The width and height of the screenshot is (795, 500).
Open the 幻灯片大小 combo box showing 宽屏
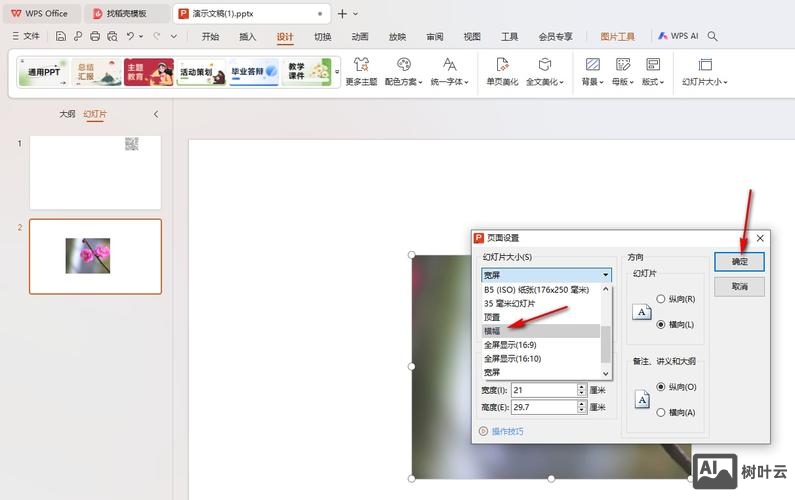tap(546, 275)
